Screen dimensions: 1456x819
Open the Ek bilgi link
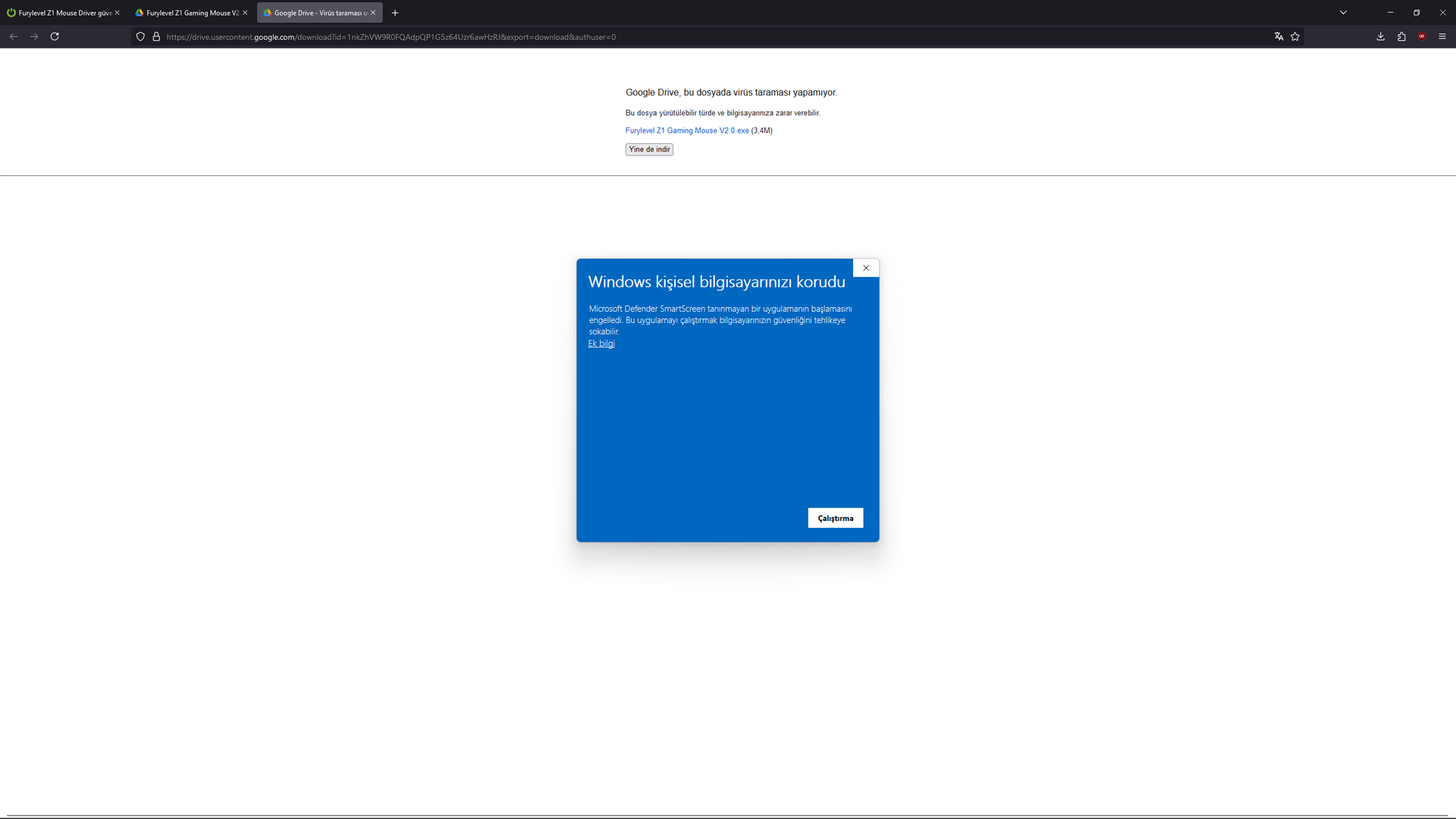pos(601,344)
